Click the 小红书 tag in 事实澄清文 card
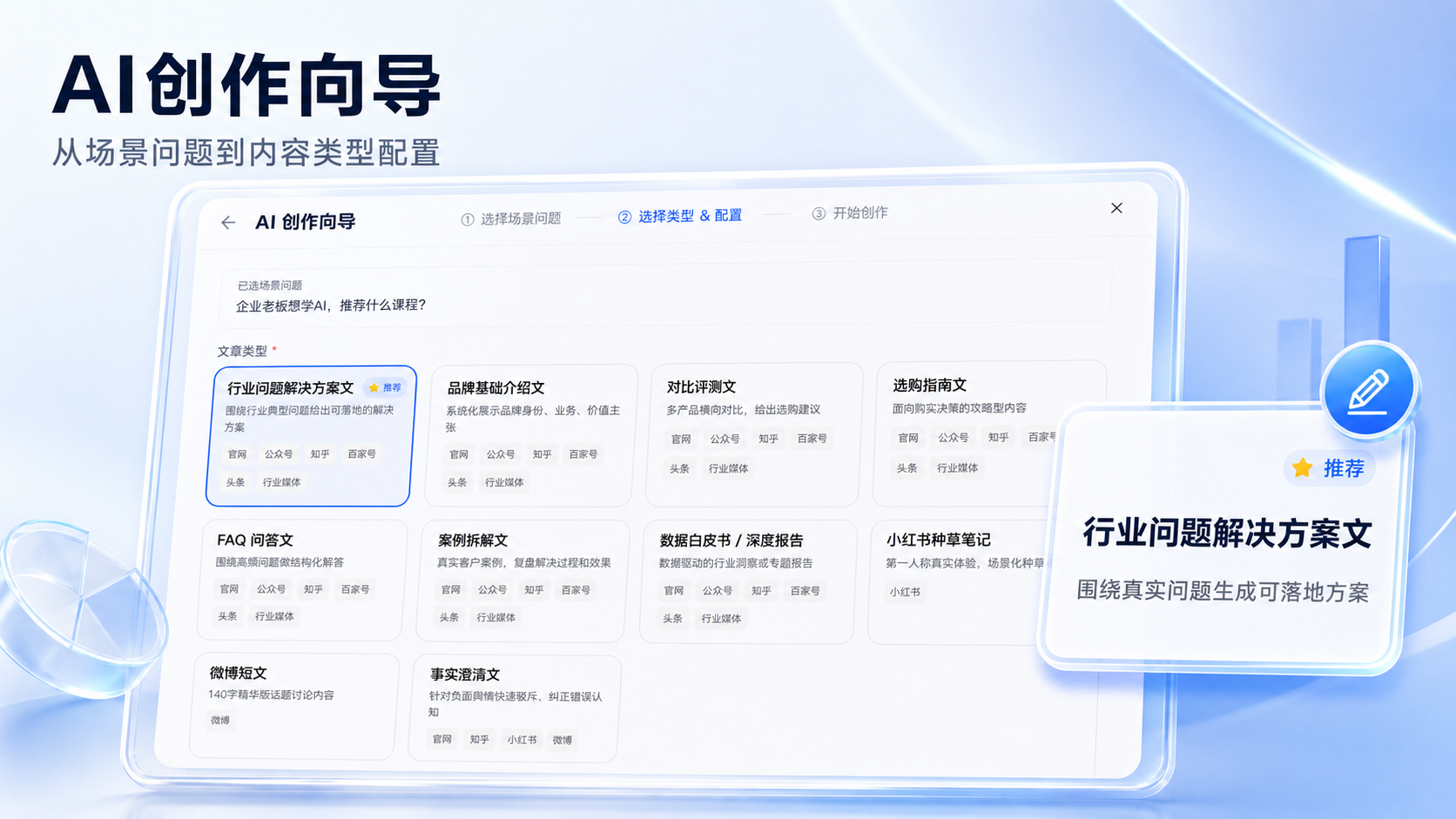The width and height of the screenshot is (1456, 819). [522, 740]
